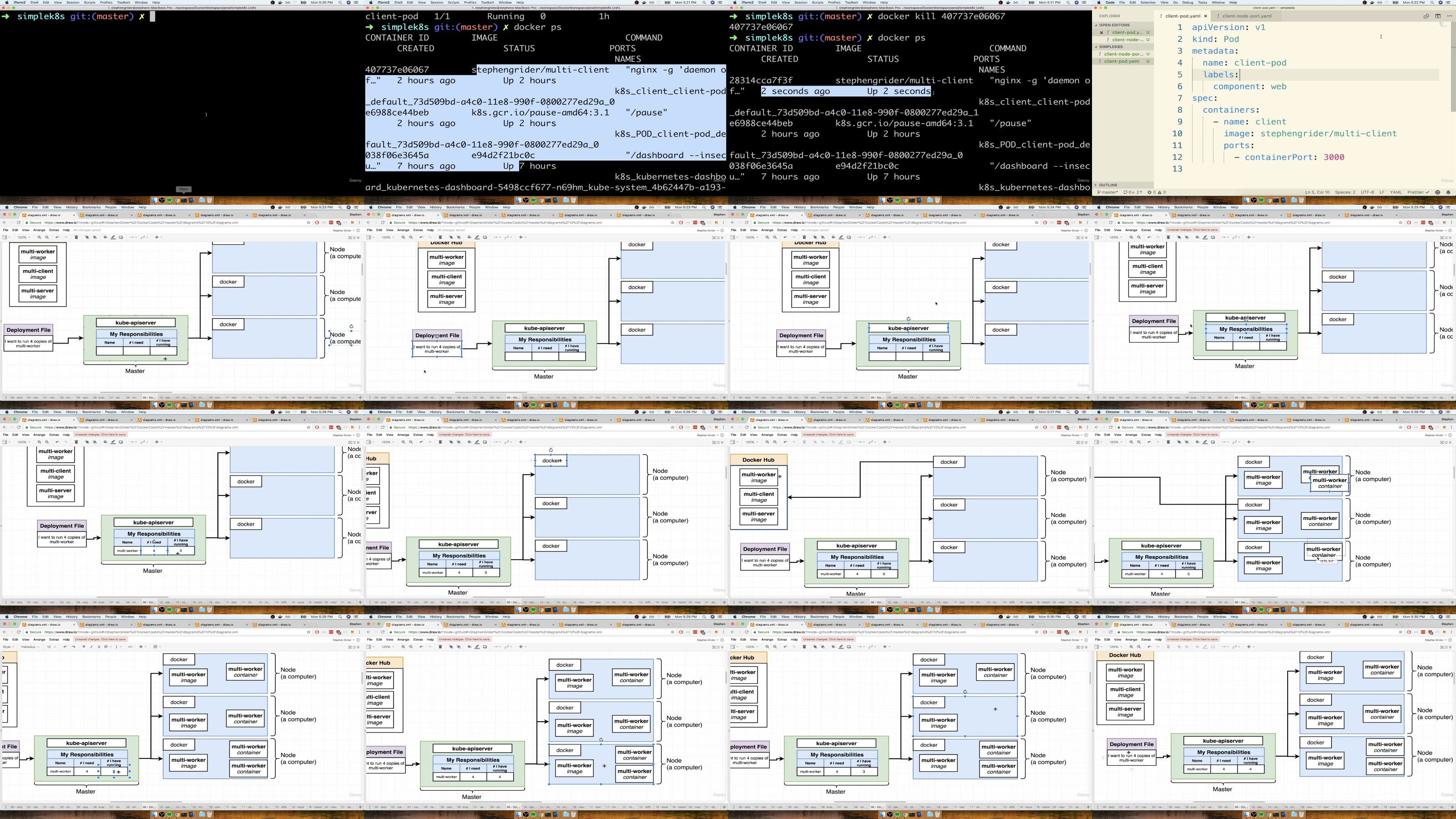This screenshot has width=1456, height=819.
Task: Click the errors and warnings indicator in status bar
Action: (x=1157, y=192)
